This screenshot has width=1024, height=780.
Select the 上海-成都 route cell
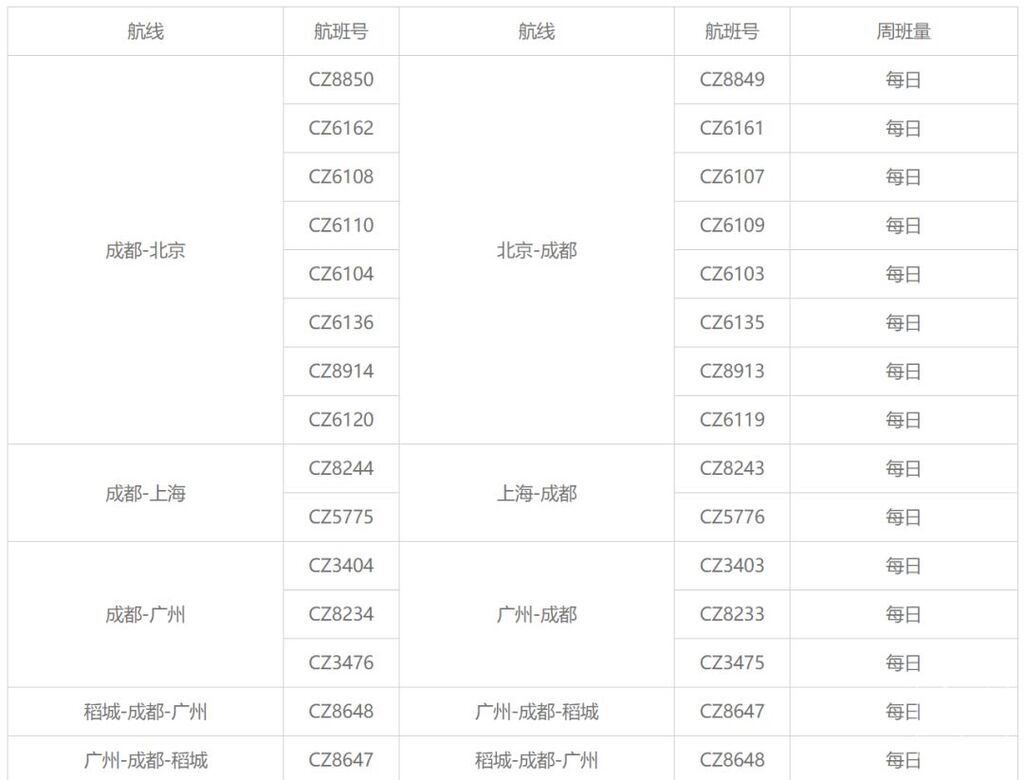537,493
